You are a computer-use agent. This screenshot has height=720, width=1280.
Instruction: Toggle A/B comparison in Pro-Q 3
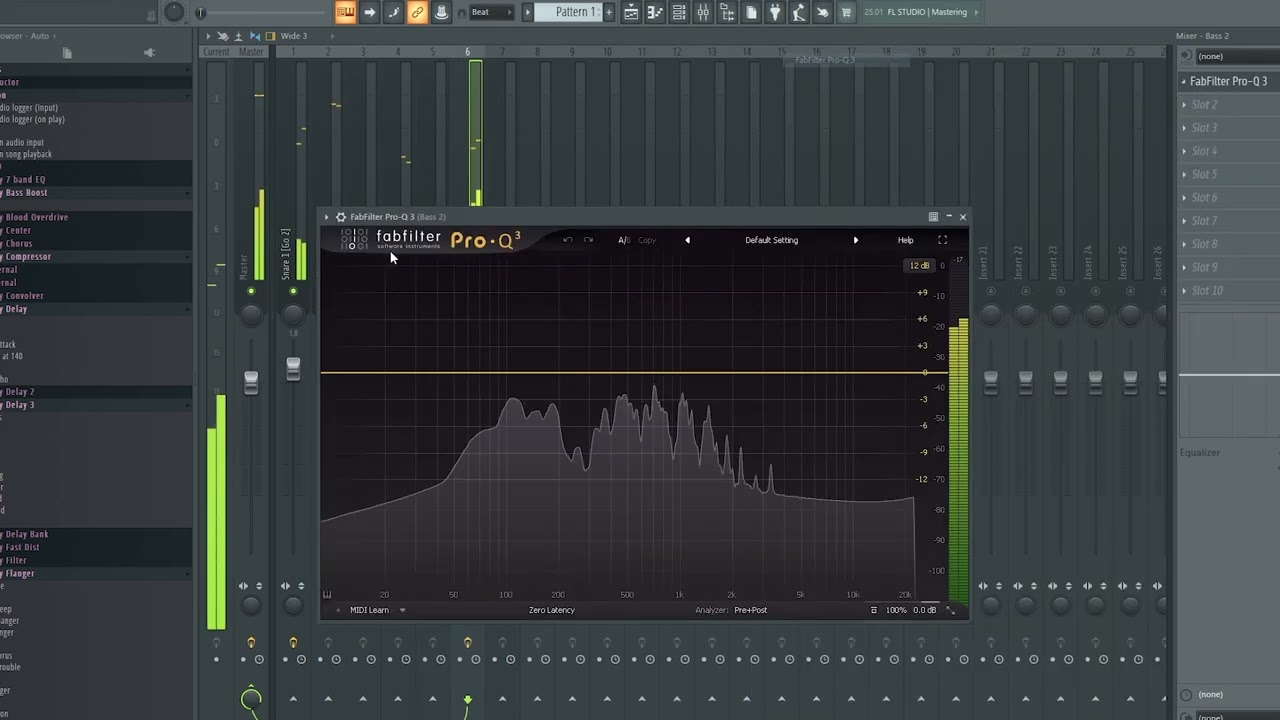623,240
